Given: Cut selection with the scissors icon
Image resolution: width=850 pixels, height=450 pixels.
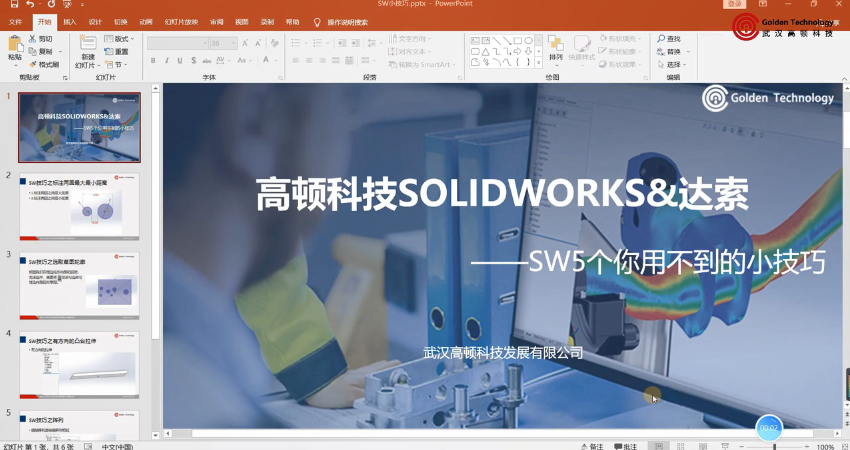Looking at the screenshot, I should click(33, 39).
